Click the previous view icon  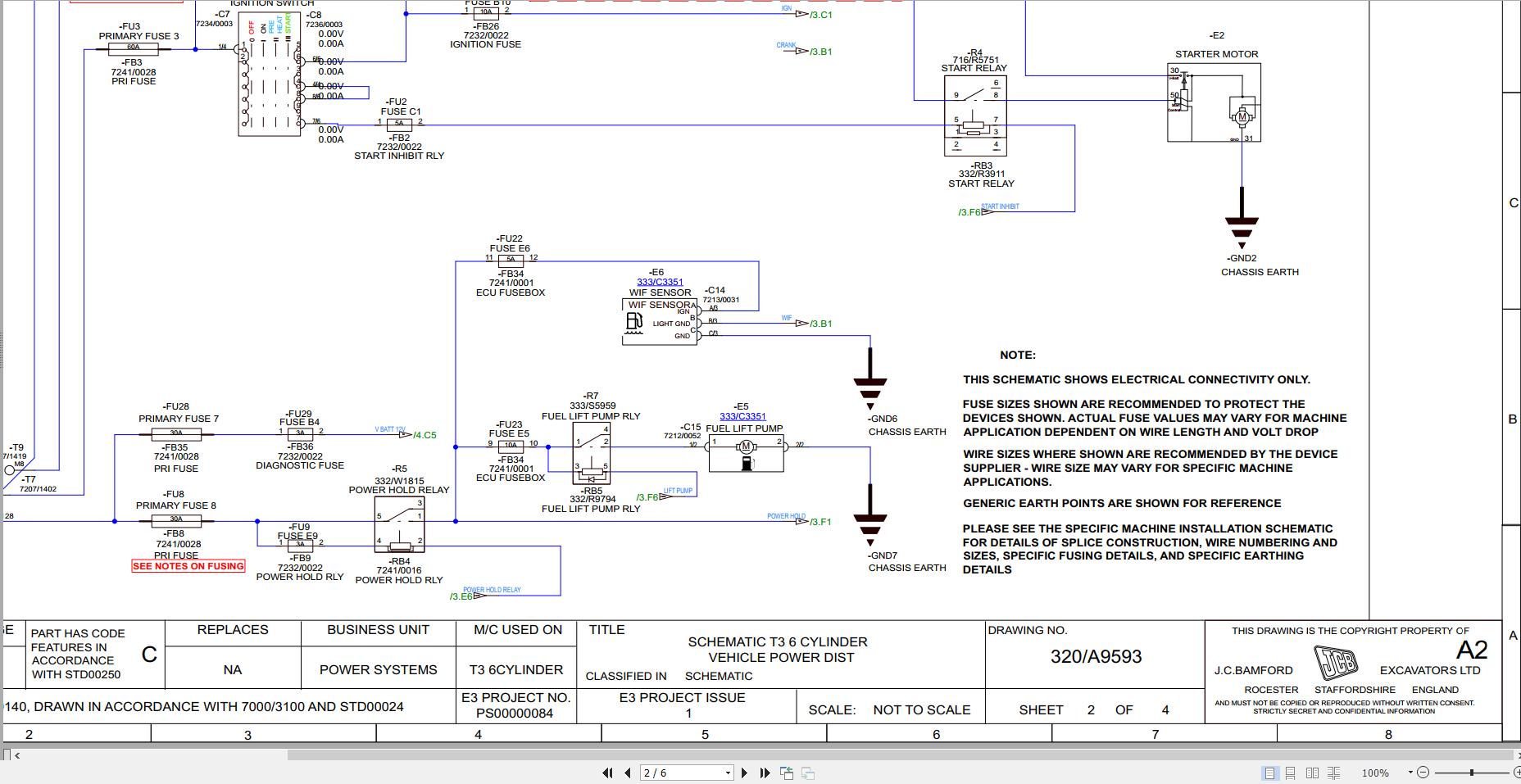(x=788, y=773)
